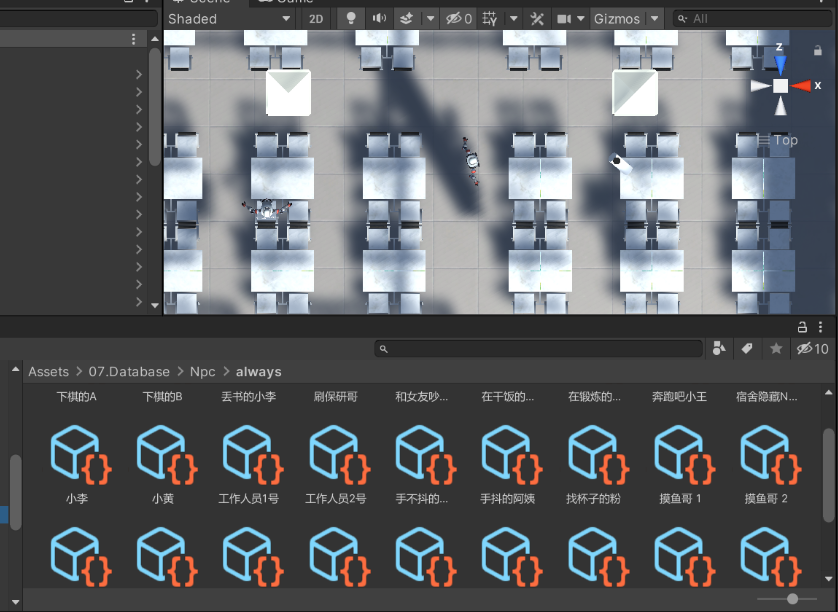
Task: Click the center cube of the orientation gizmo
Action: [781, 86]
